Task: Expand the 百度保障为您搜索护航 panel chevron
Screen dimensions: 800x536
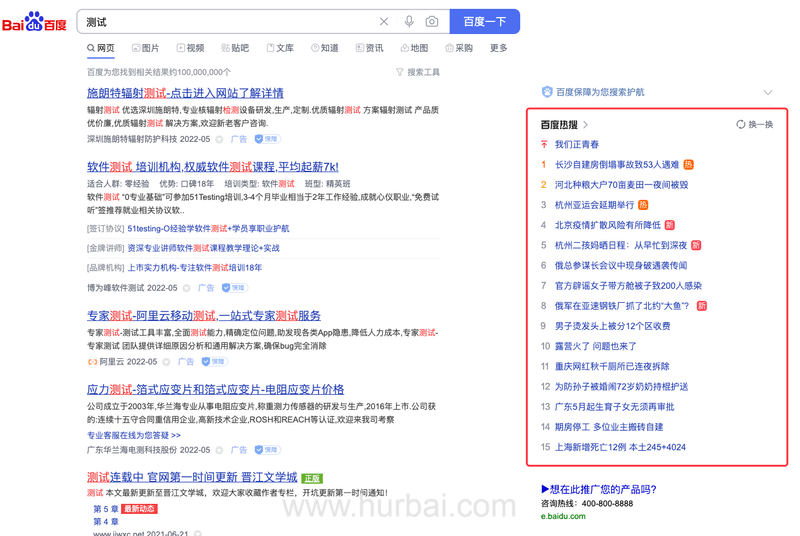Action: pyautogui.click(x=768, y=92)
